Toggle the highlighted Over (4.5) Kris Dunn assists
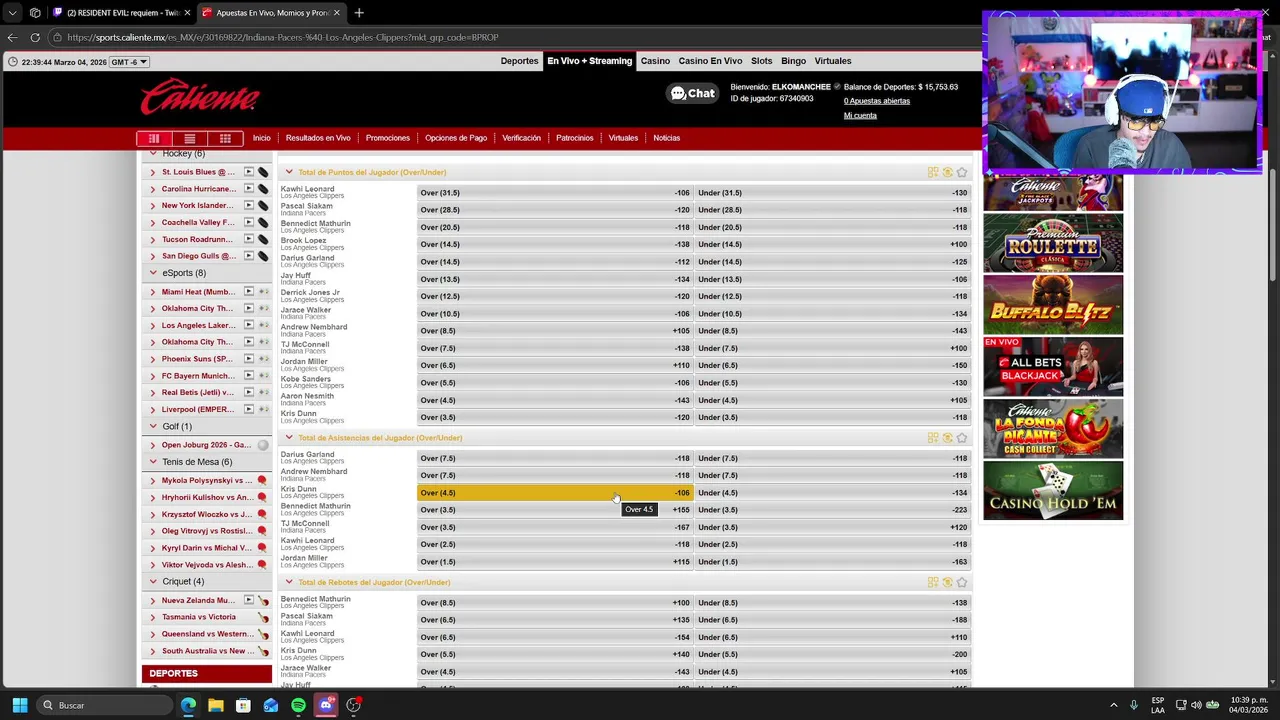This screenshot has height=720, width=1280. pos(555,493)
